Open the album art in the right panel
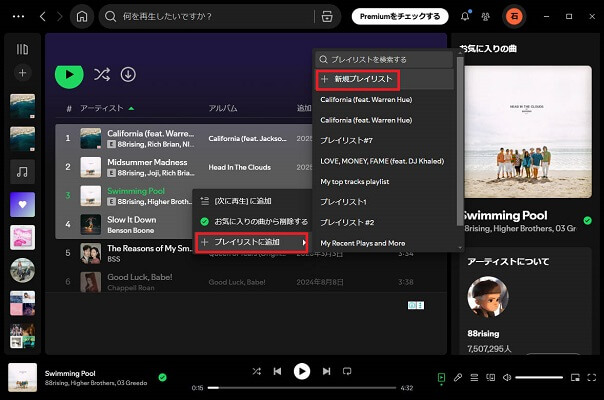Screen dimensions: 604x400 (528, 132)
